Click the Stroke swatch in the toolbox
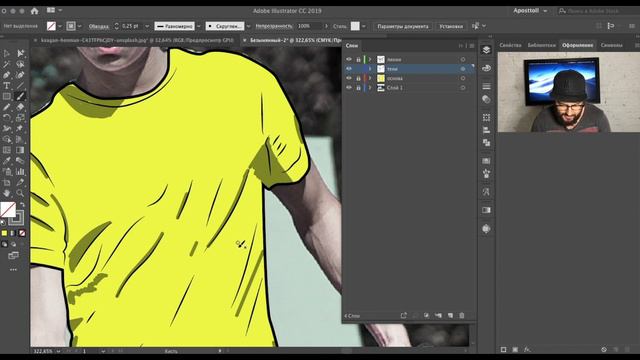The width and height of the screenshot is (640, 360). pyautogui.click(x=17, y=218)
